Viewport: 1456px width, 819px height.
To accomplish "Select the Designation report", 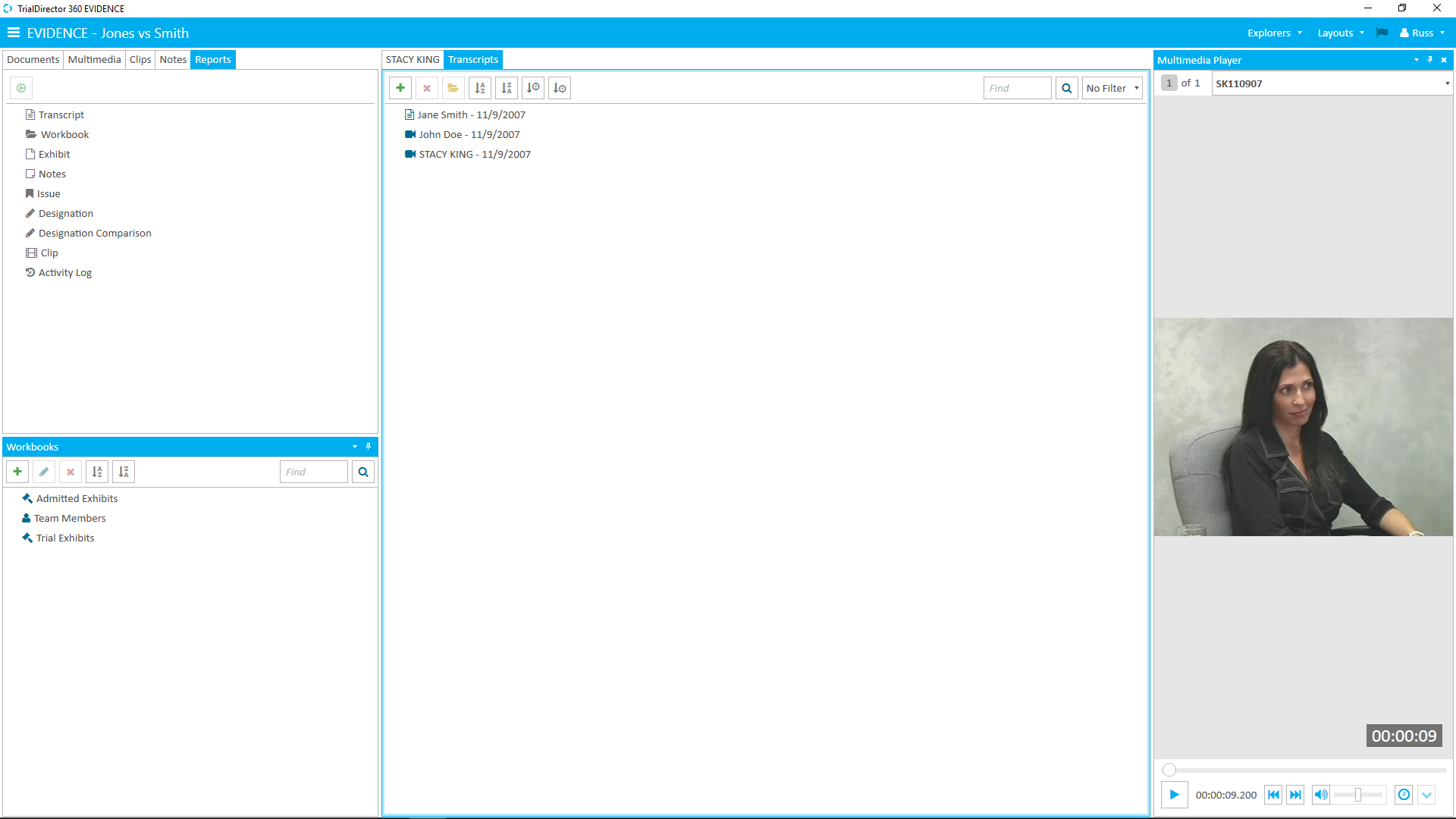I will click(59, 213).
